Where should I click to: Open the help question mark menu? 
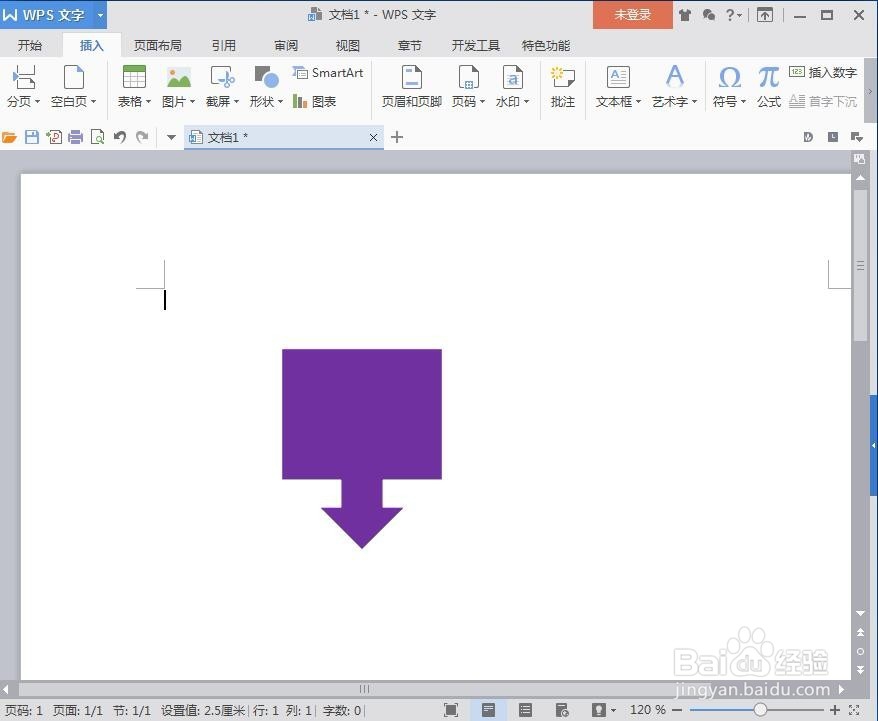[733, 15]
